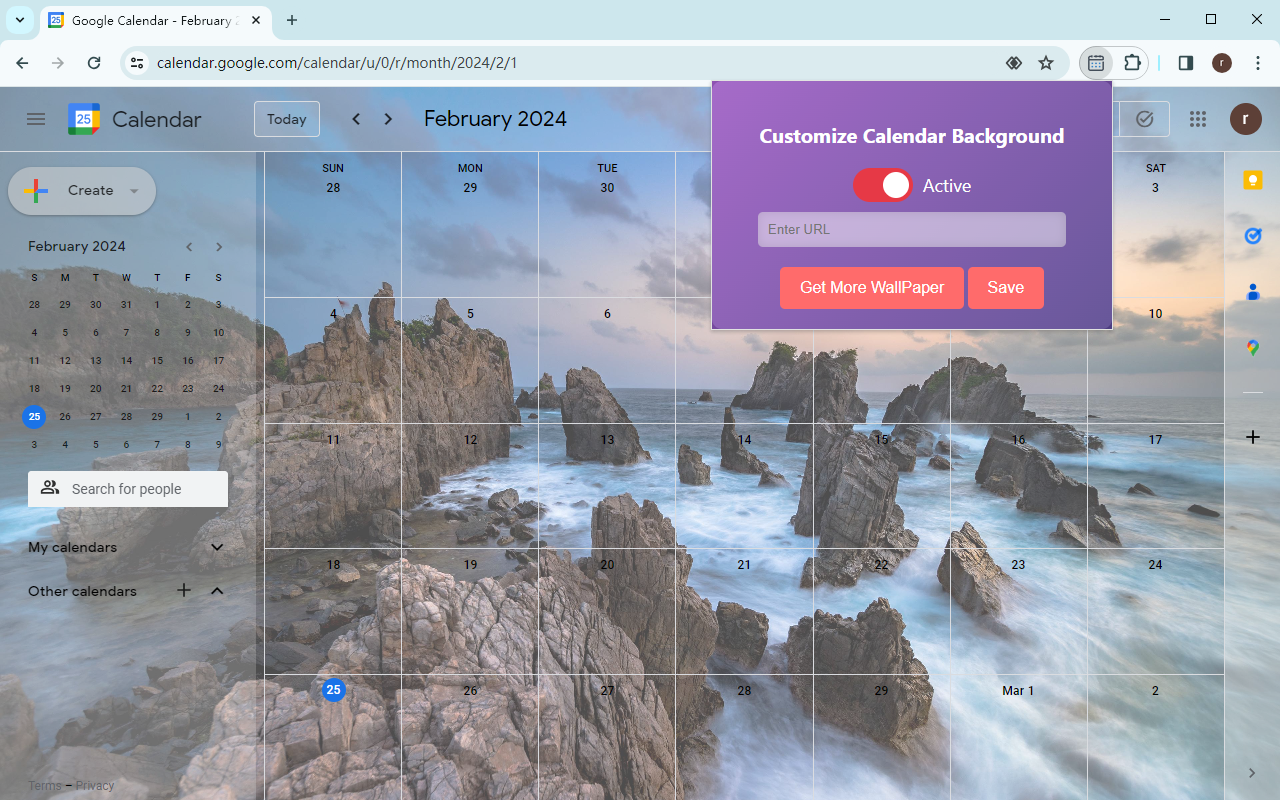Open the Google account avatar in Calendar
Viewport: 1280px width, 800px height.
1245,119
